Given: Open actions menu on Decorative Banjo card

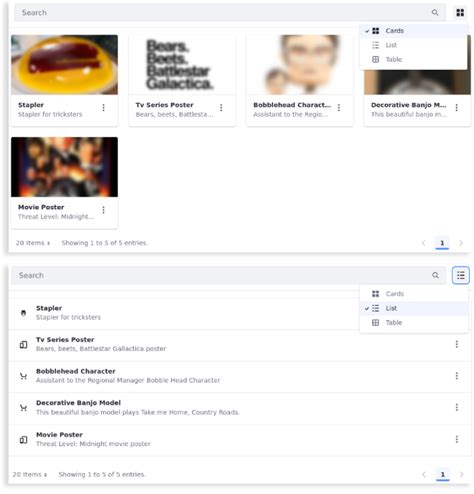Looking at the screenshot, I should 457,108.
